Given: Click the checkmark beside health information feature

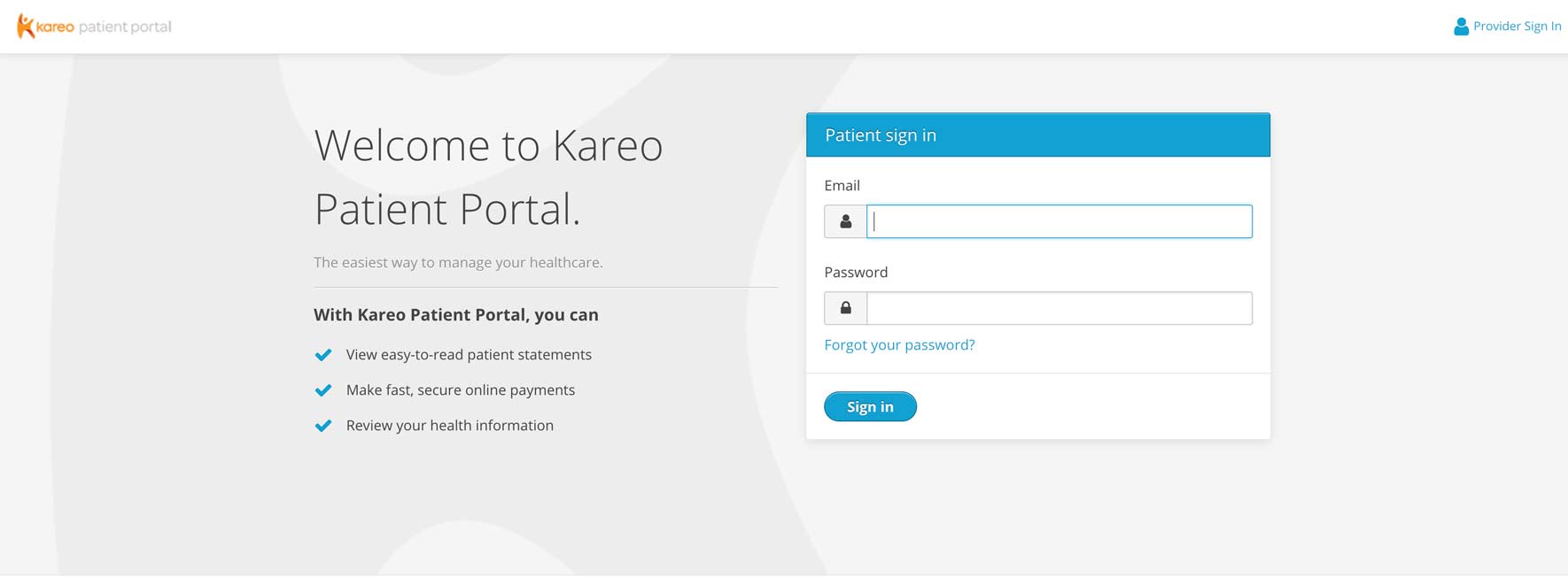Looking at the screenshot, I should pos(322,425).
